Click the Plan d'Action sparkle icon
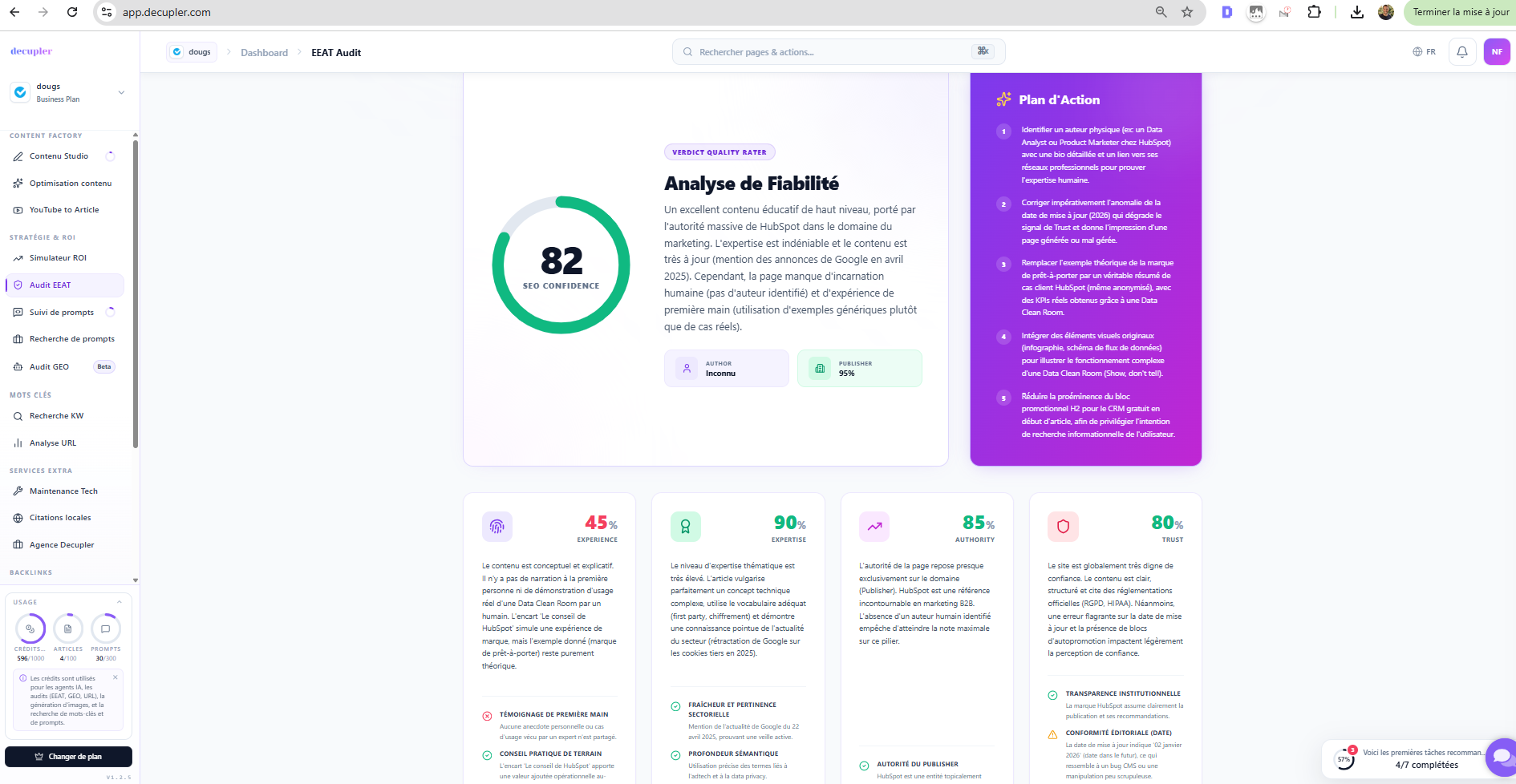 point(1003,99)
